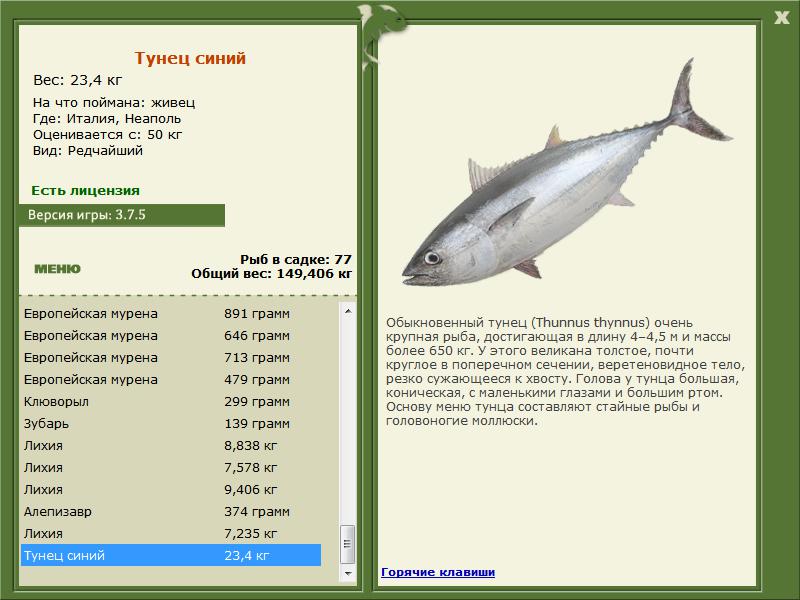
Task: Click the scrollbar down arrow in fish list
Action: (348, 573)
